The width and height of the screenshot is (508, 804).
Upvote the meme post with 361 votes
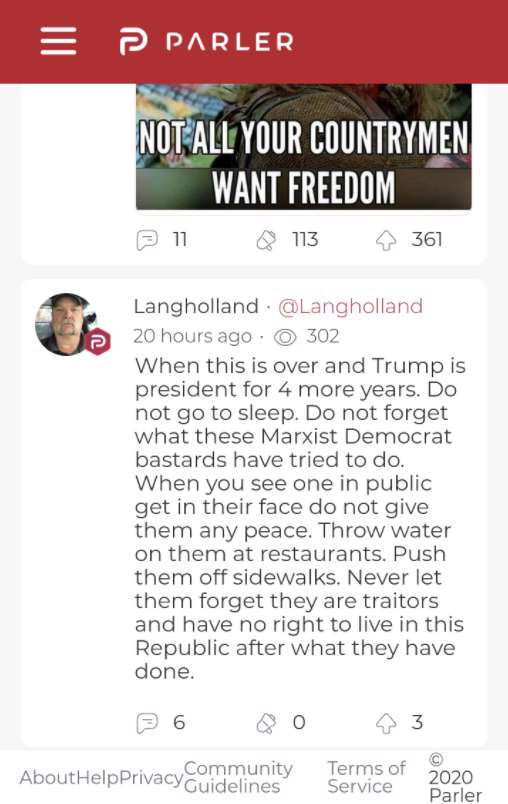tap(386, 239)
